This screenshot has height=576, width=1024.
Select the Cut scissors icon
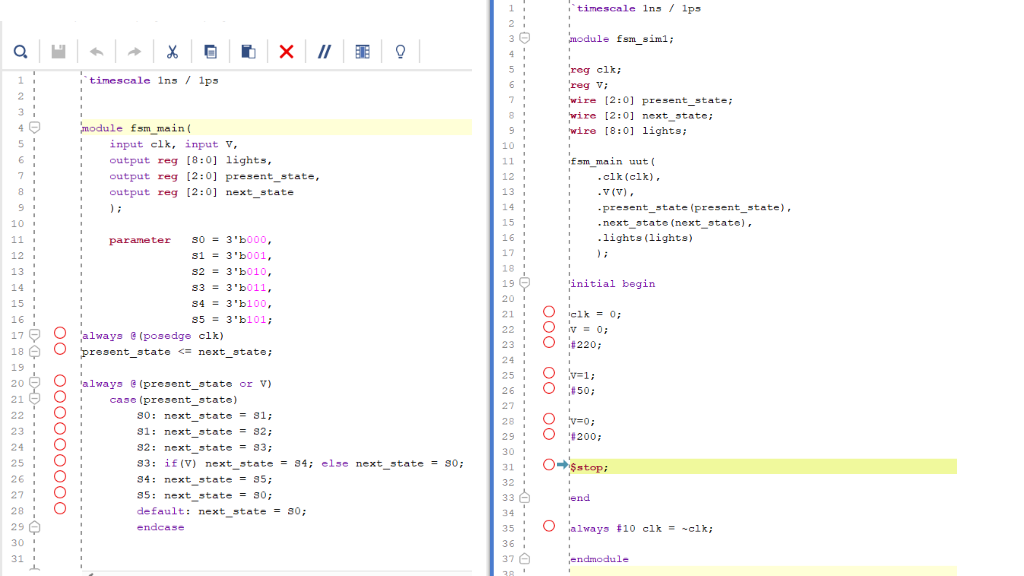pyautogui.click(x=171, y=51)
